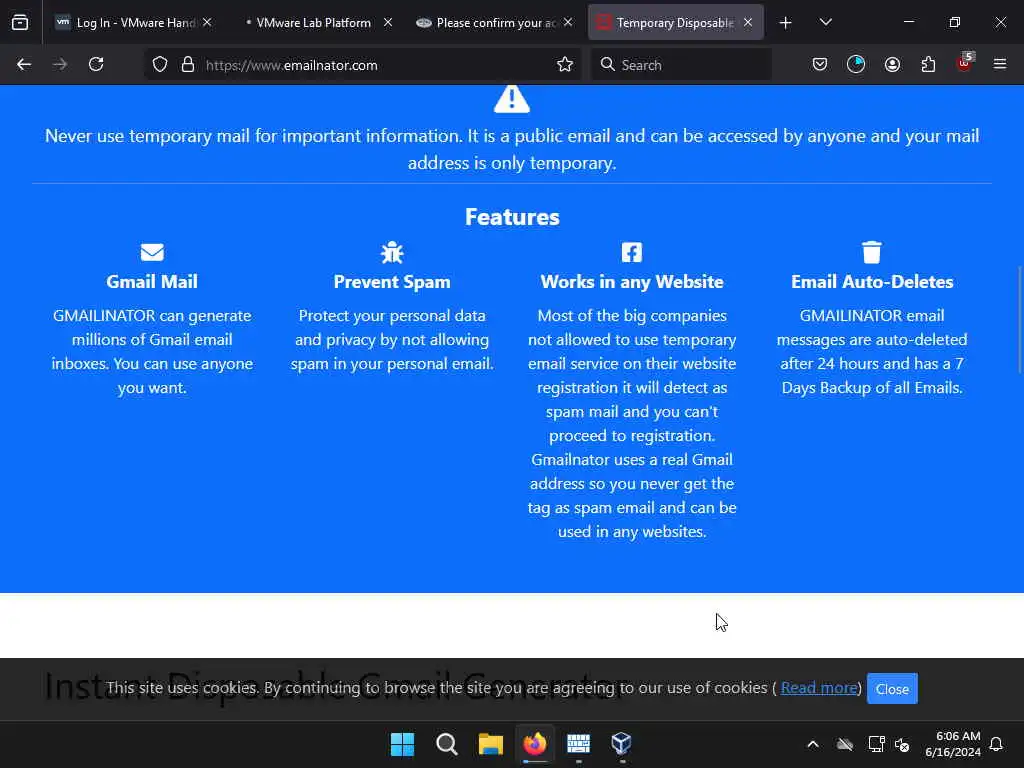Open Save to Pocket button
Viewport: 1024px width, 768px height.
[x=820, y=65]
